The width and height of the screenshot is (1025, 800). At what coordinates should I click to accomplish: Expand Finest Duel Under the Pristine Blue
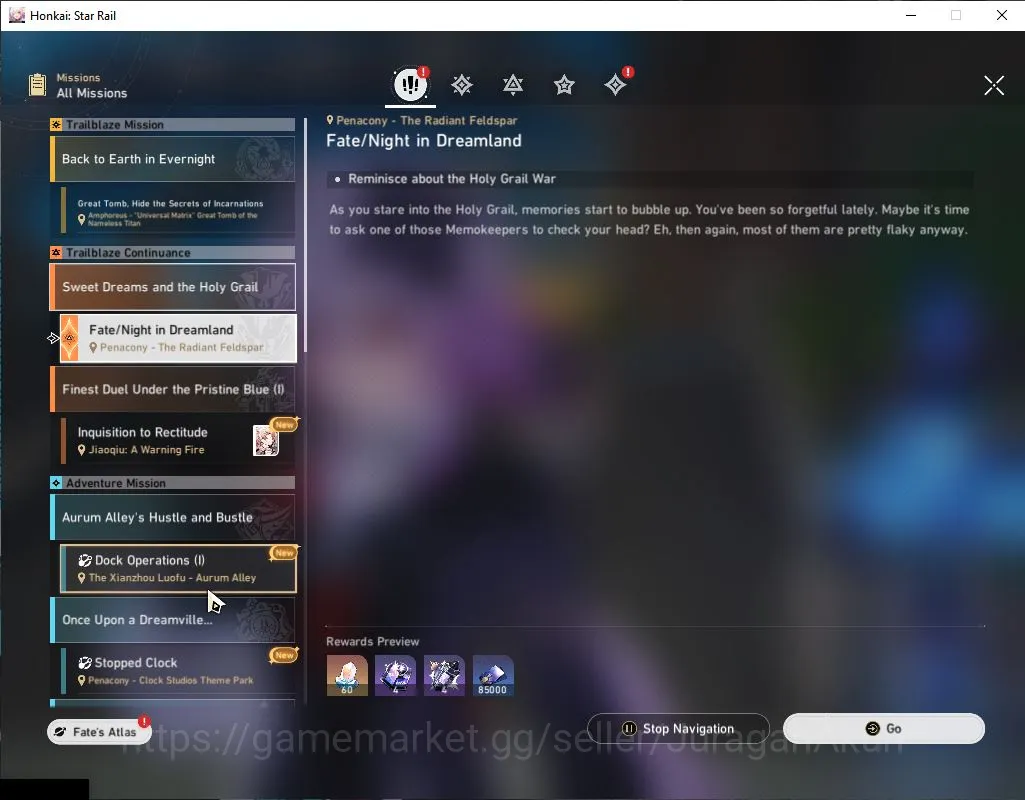[x=173, y=389]
